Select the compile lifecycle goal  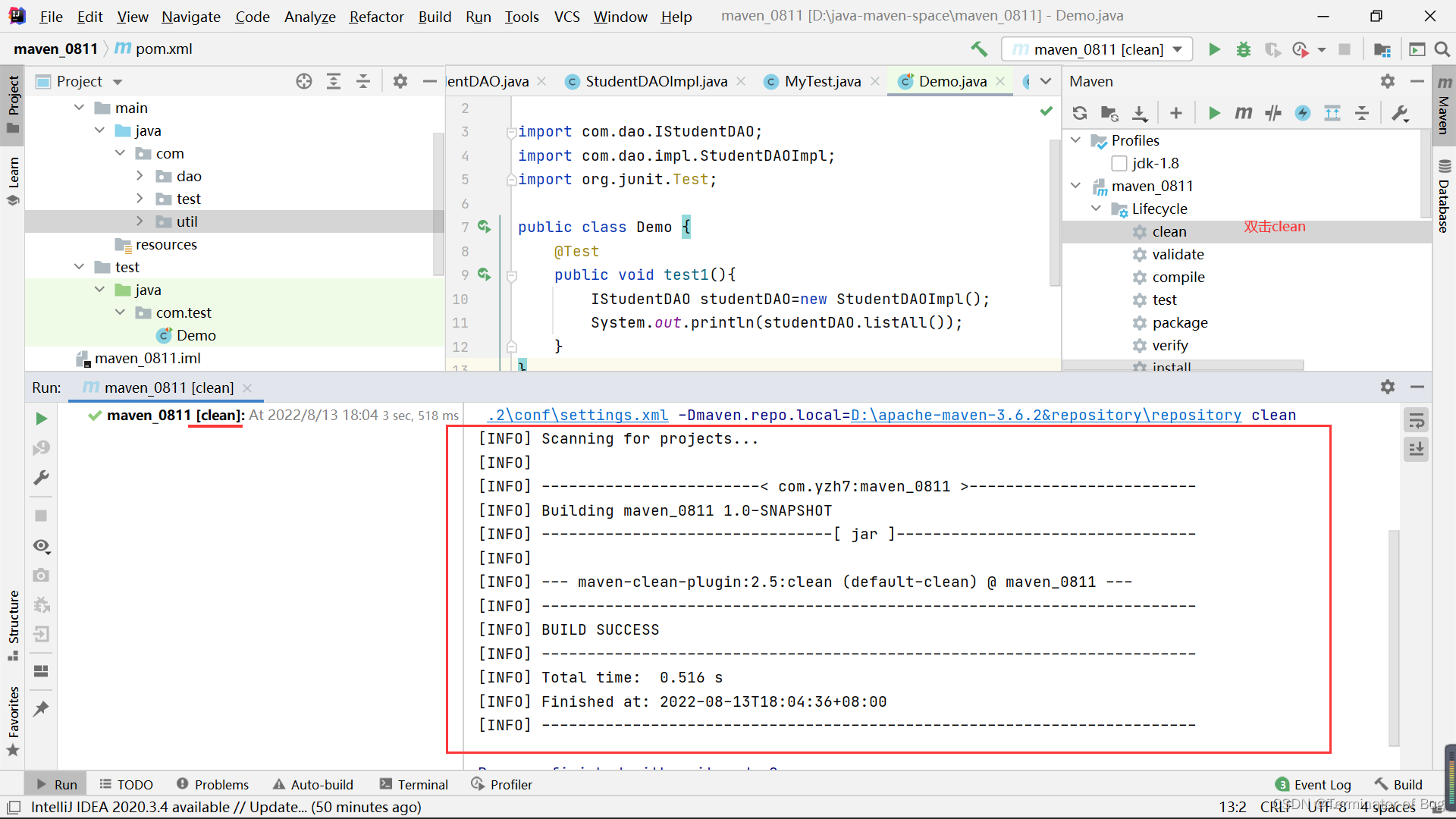1178,277
